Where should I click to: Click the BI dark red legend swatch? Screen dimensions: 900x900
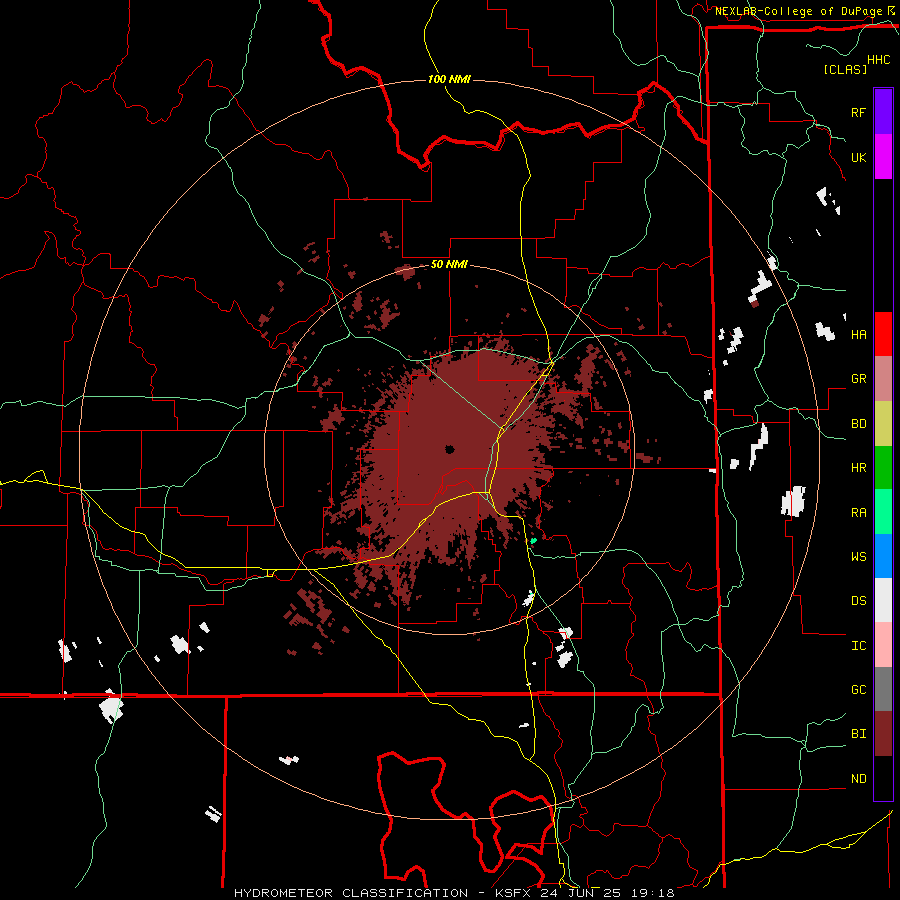tap(883, 734)
